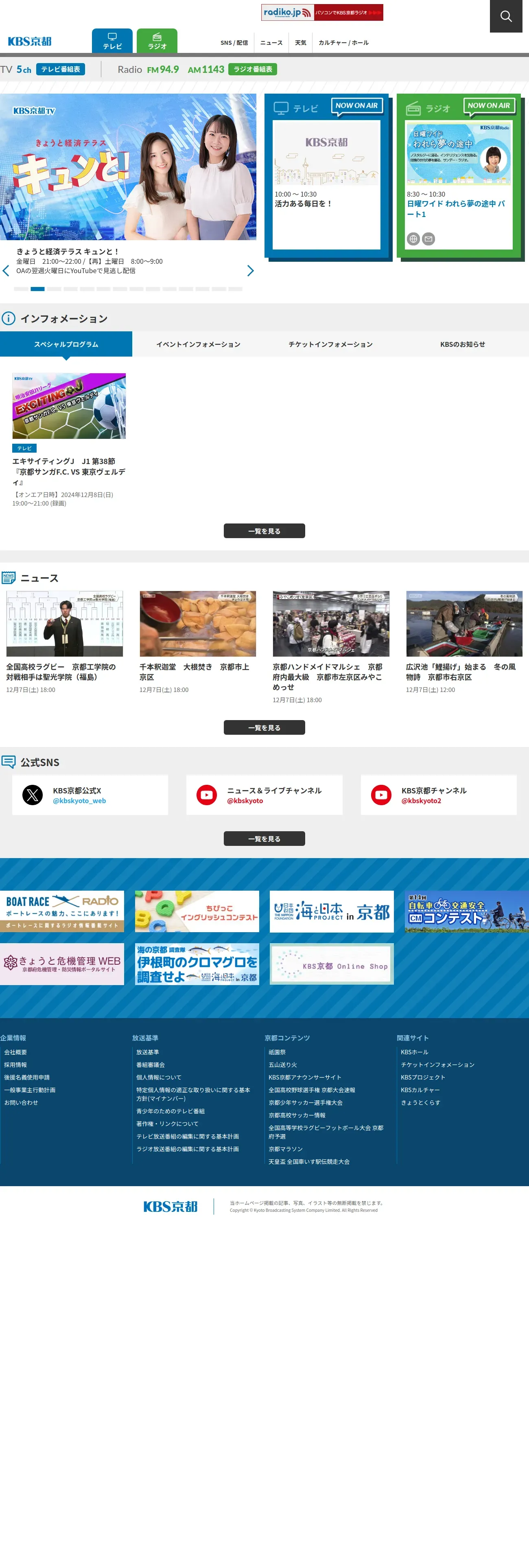Switch to KBSのお知らせ tab
529x1568 pixels.
coord(463,344)
